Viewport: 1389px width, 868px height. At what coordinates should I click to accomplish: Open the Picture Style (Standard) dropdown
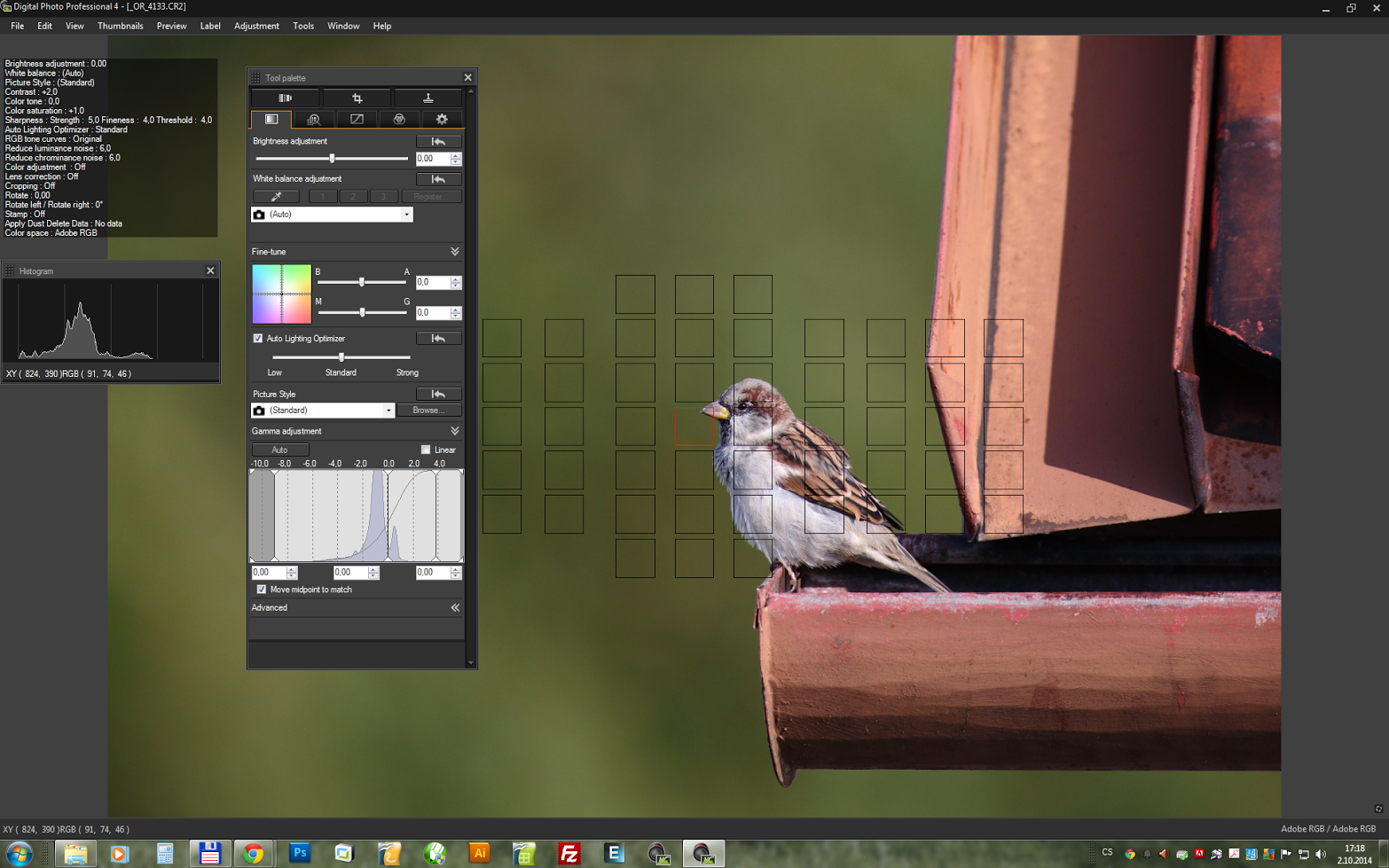pos(388,411)
